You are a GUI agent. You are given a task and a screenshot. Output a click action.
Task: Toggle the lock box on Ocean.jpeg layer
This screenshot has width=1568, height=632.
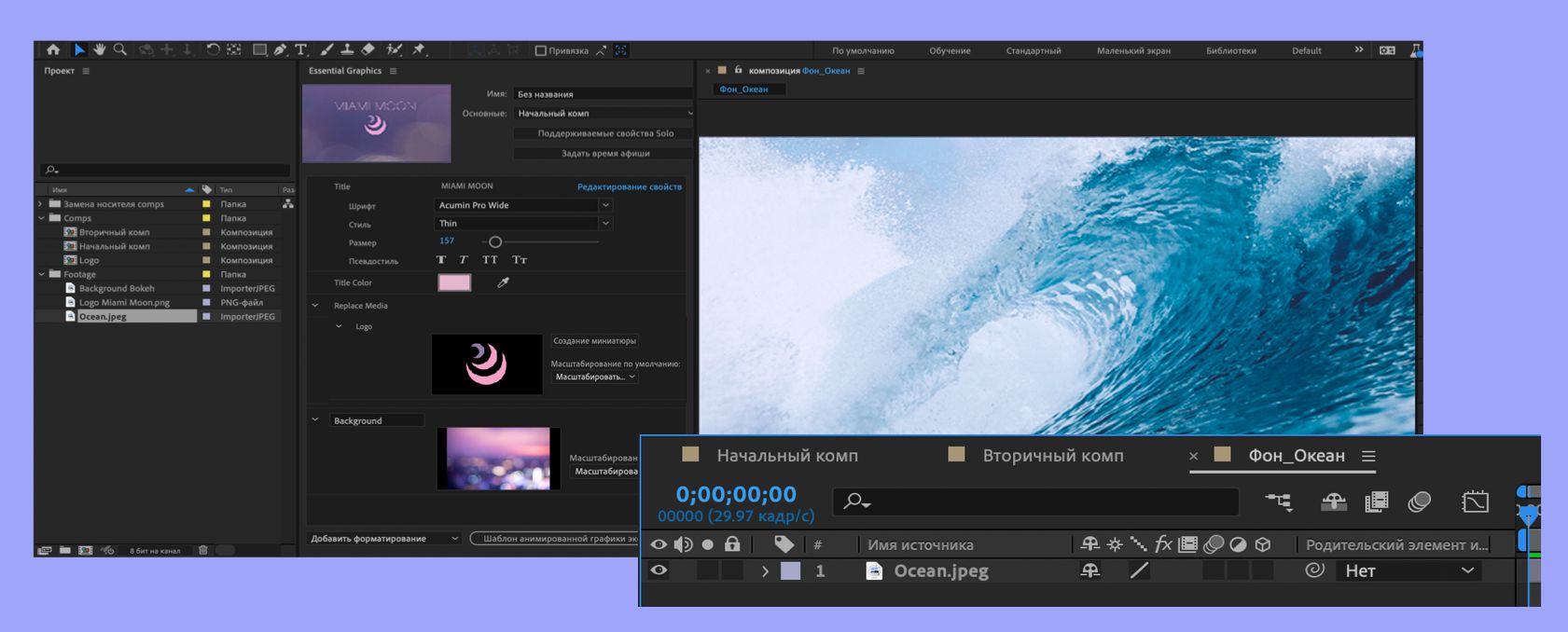pyautogui.click(x=732, y=570)
